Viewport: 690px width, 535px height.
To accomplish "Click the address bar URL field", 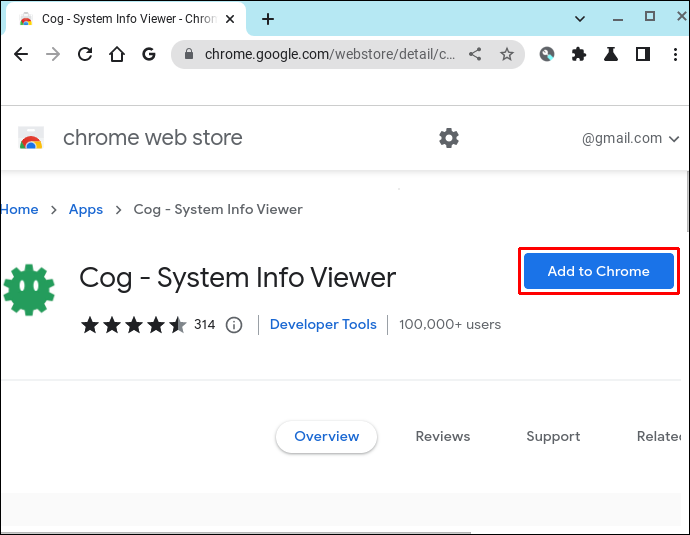I will click(x=330, y=54).
